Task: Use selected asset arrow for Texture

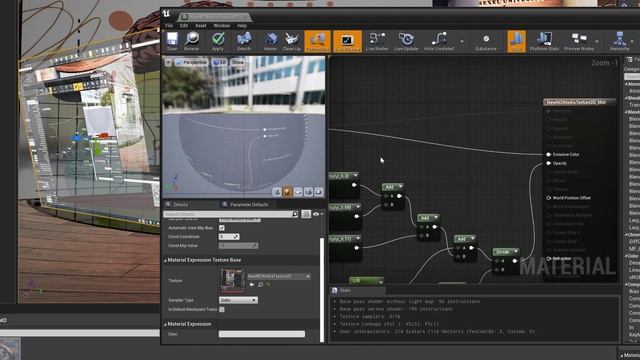Action: tap(252, 284)
